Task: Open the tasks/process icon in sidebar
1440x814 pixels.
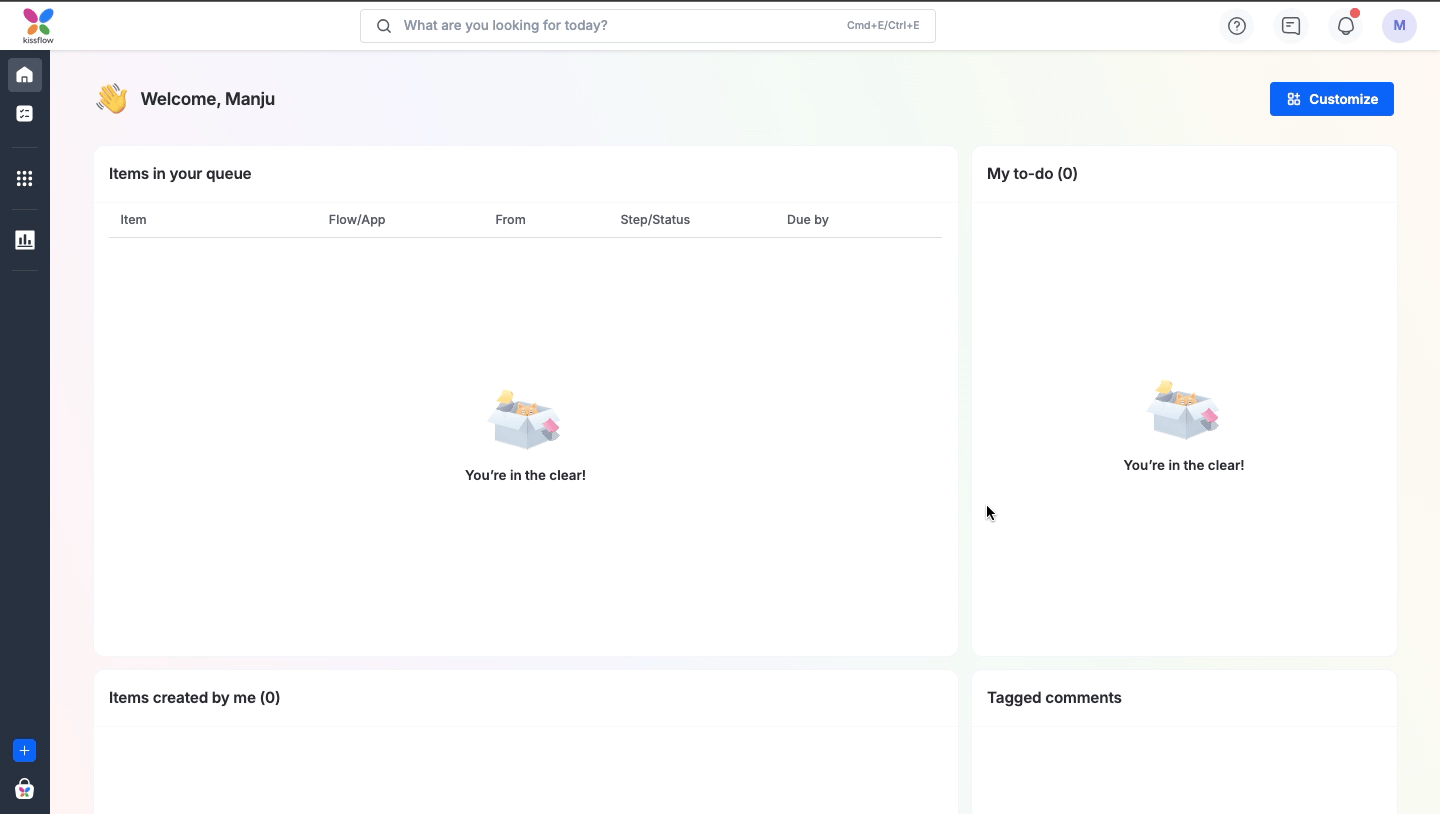Action: click(x=24, y=113)
